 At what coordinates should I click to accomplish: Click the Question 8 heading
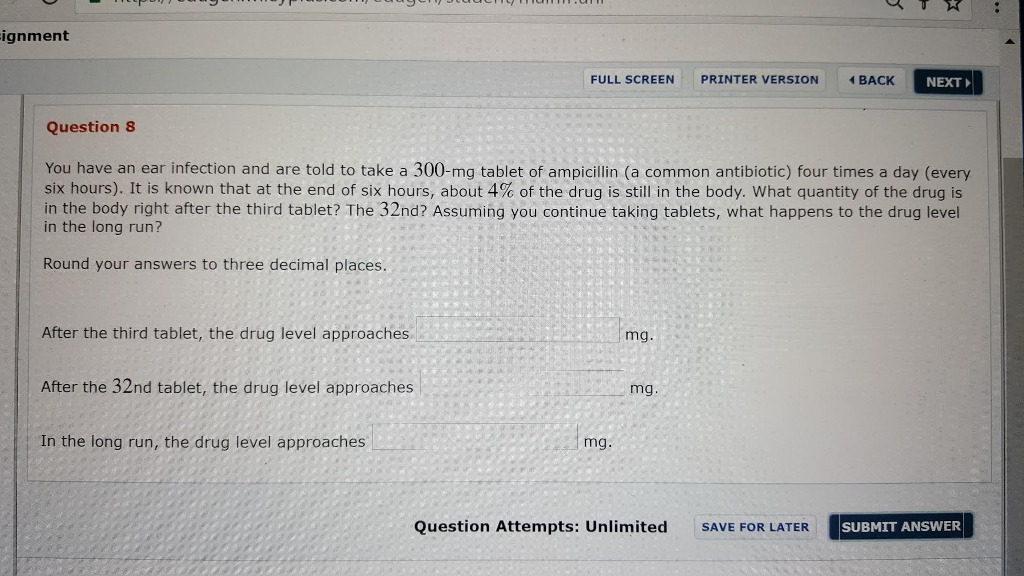coord(91,127)
